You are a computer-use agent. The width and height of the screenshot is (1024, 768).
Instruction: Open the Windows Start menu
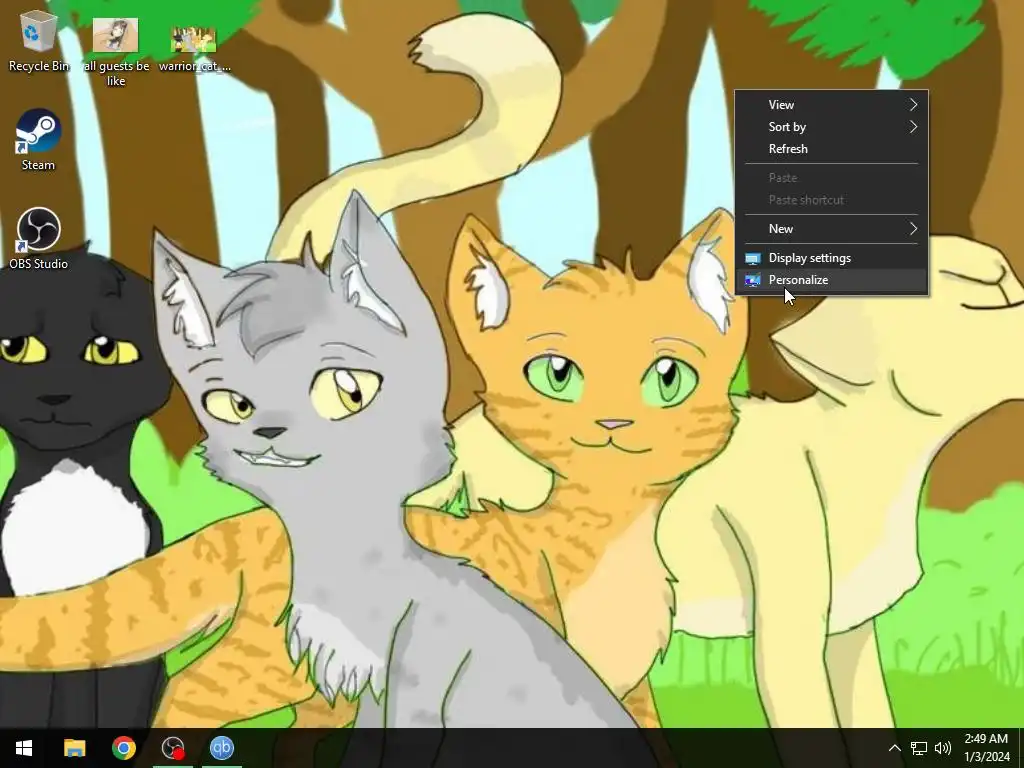coord(24,748)
